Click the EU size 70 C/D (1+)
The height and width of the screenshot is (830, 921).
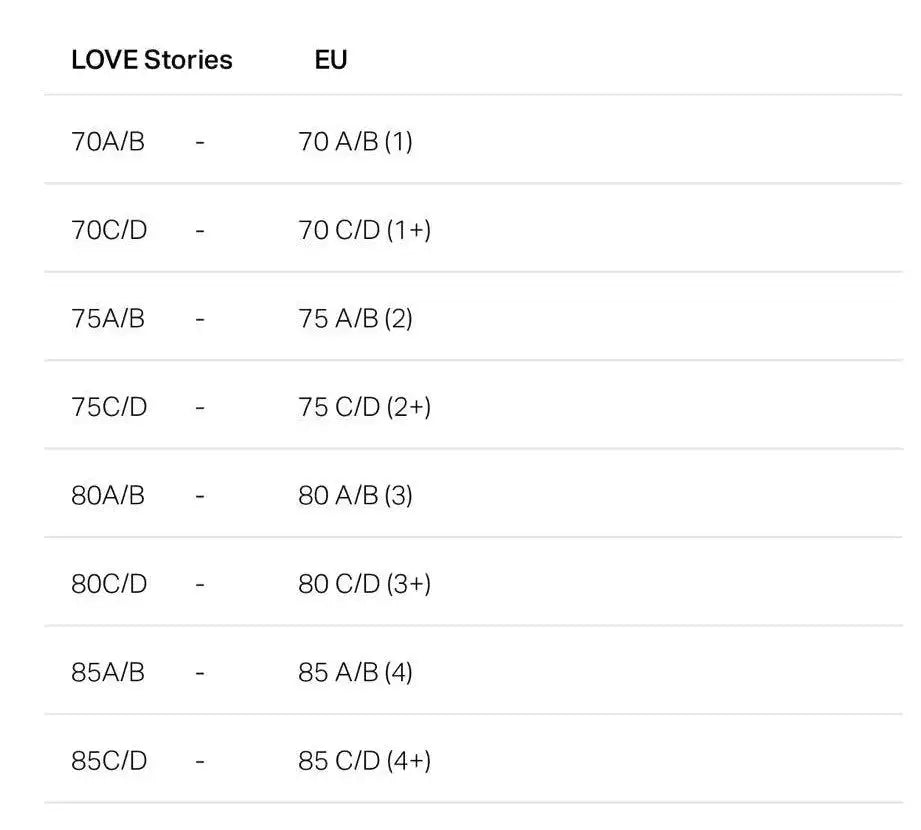pos(364,231)
